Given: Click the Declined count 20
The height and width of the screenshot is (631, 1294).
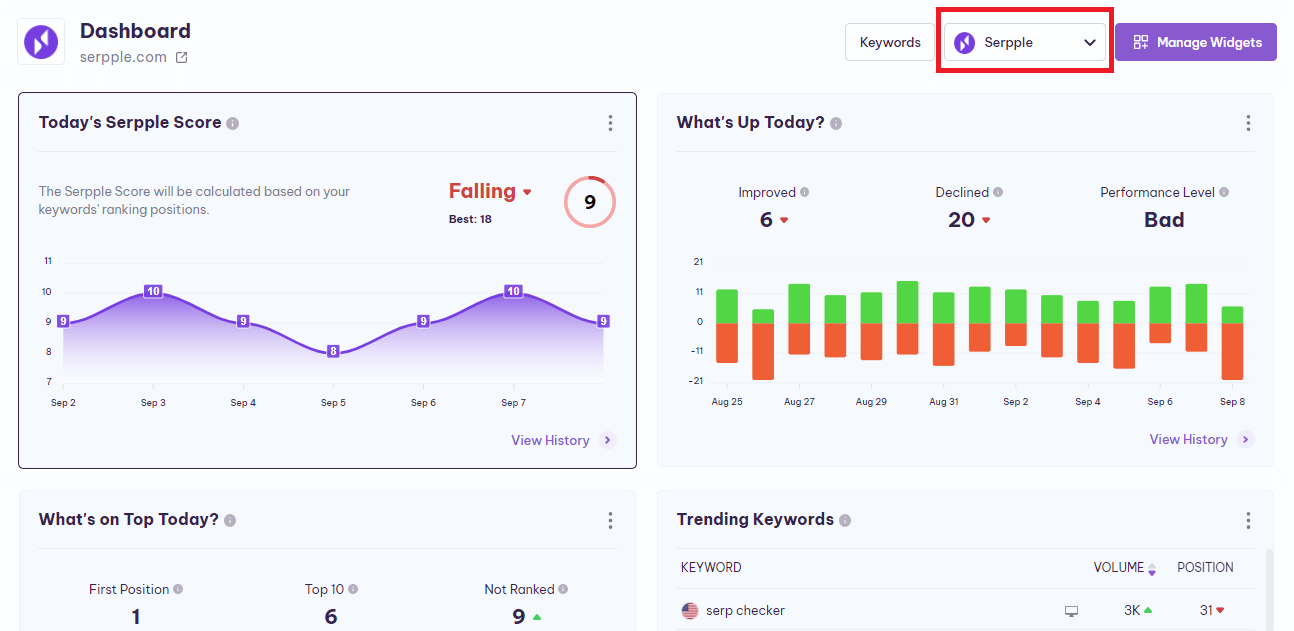Looking at the screenshot, I should tap(961, 220).
